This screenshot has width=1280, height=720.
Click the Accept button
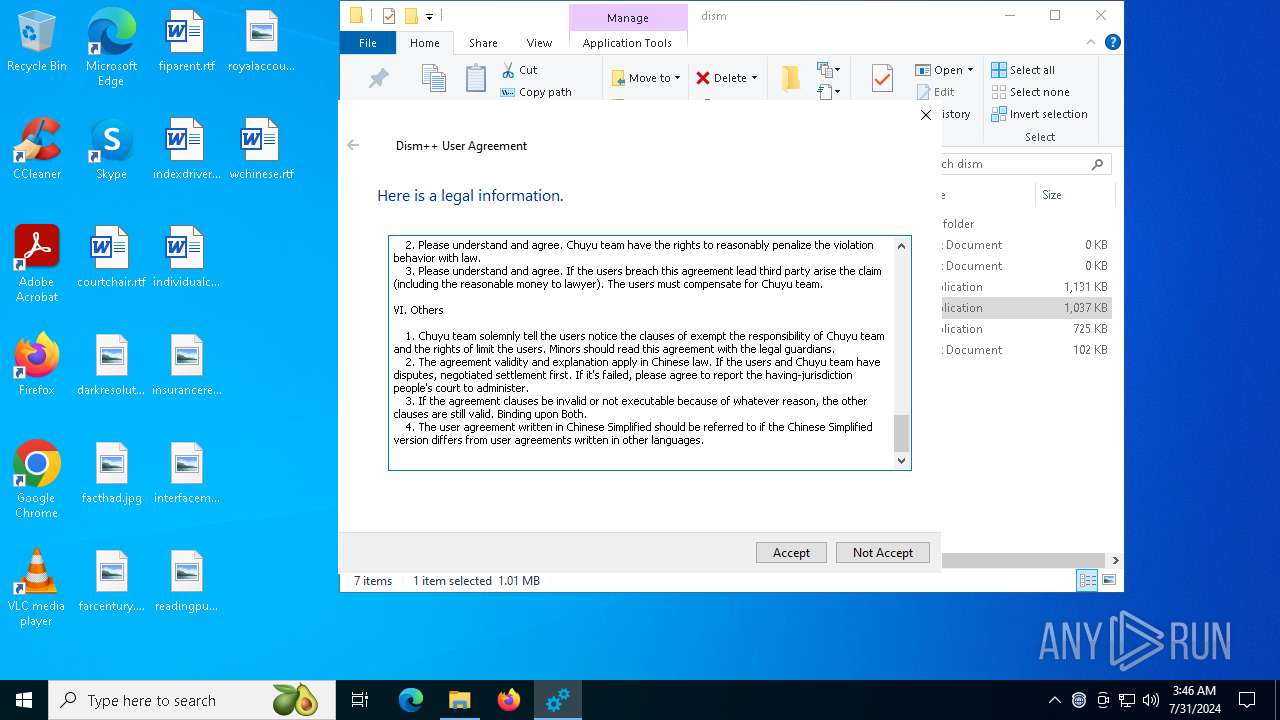pyautogui.click(x=791, y=552)
